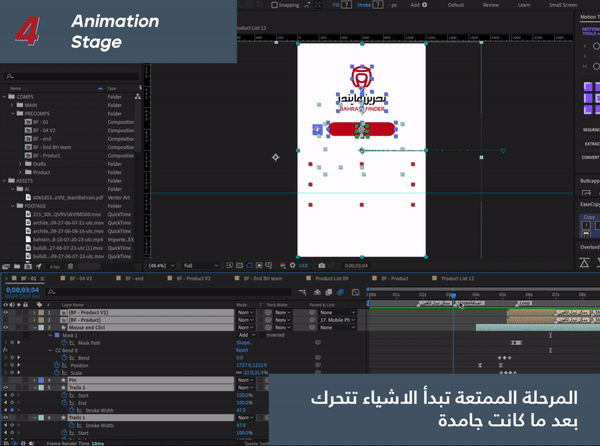Screen dimensions: 600x446
Task: Open parent dropdown showing 17. Mobile Ph
Action: point(337,320)
